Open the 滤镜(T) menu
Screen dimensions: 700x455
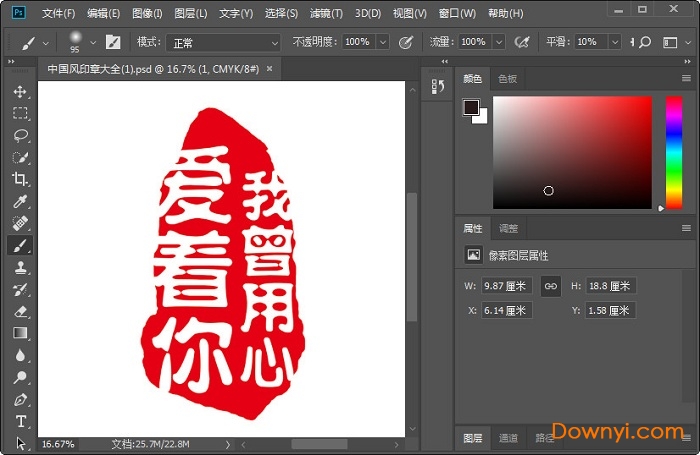(x=326, y=14)
